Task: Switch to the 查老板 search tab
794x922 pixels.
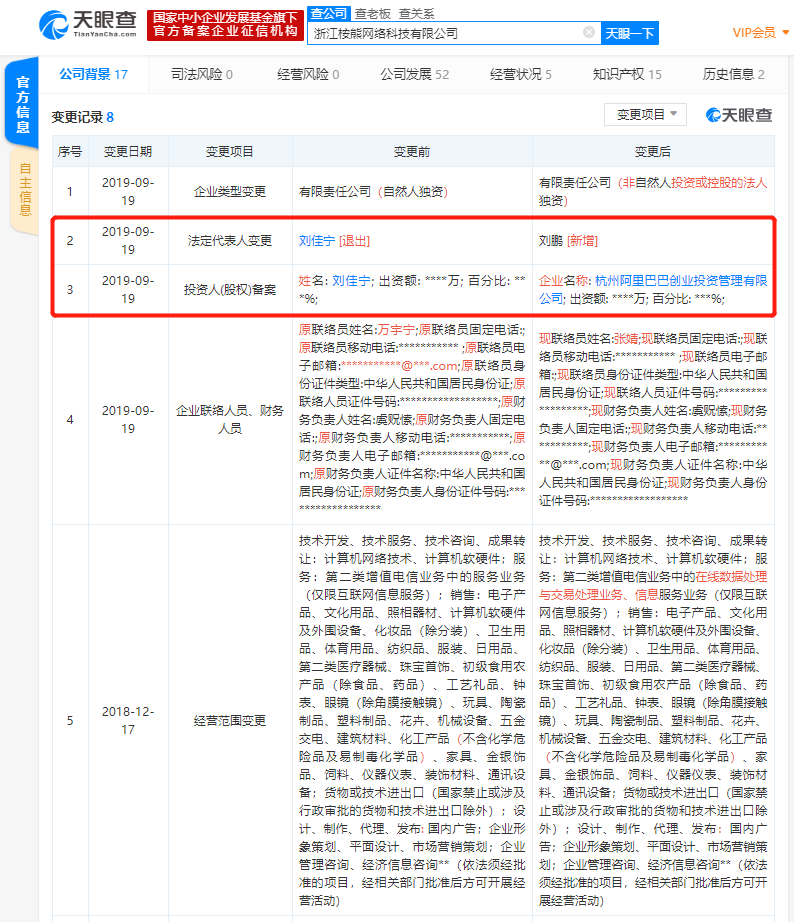Action: coord(373,14)
